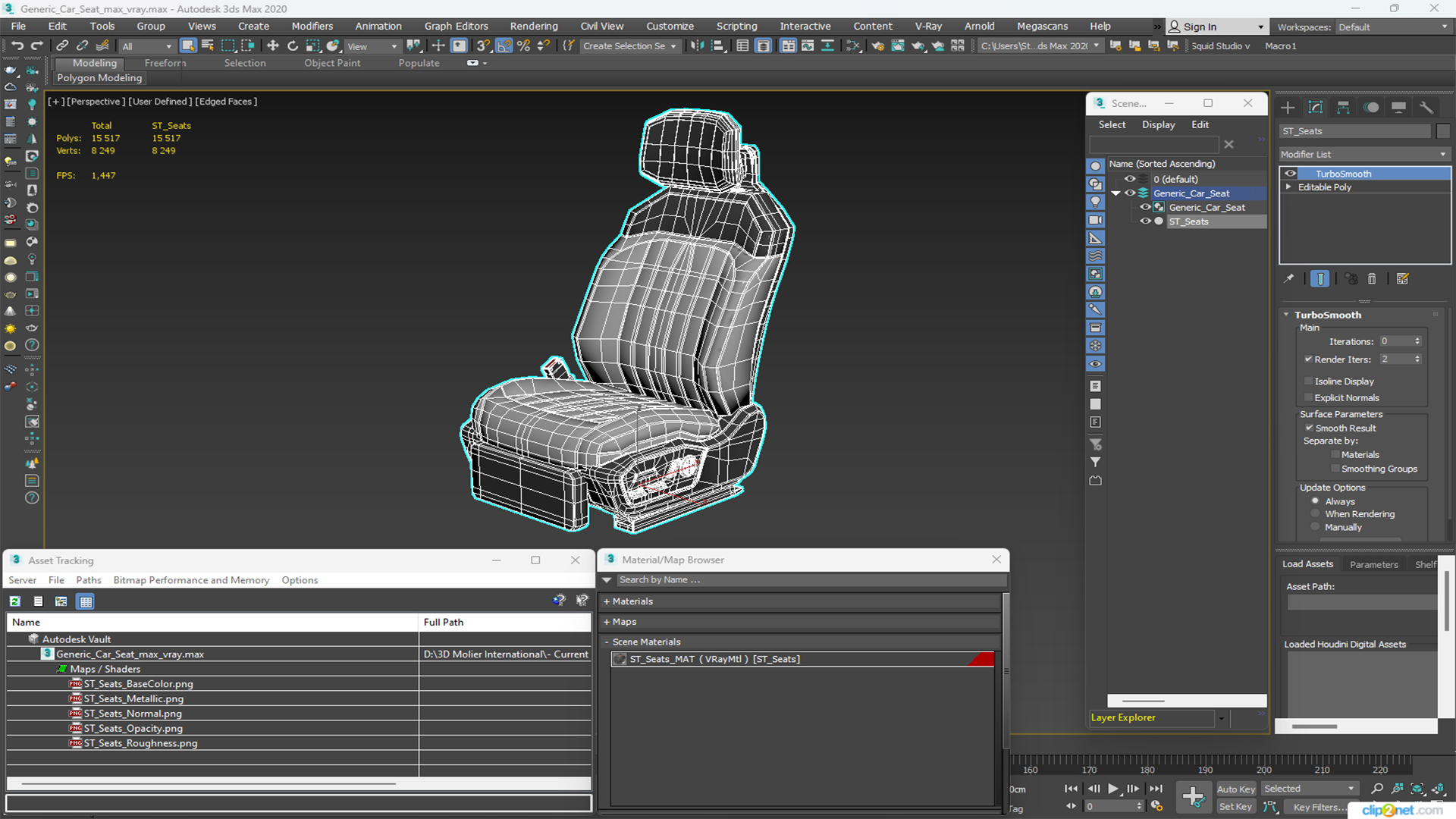Screen dimensions: 1456x819
Task: Open the Modifiers menu
Action: point(312,25)
